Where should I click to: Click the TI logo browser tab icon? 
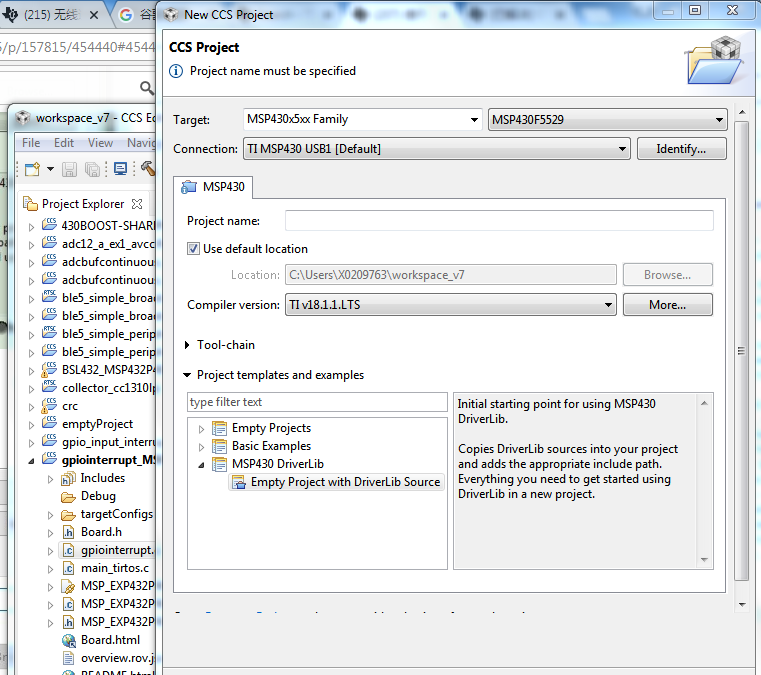[11, 15]
